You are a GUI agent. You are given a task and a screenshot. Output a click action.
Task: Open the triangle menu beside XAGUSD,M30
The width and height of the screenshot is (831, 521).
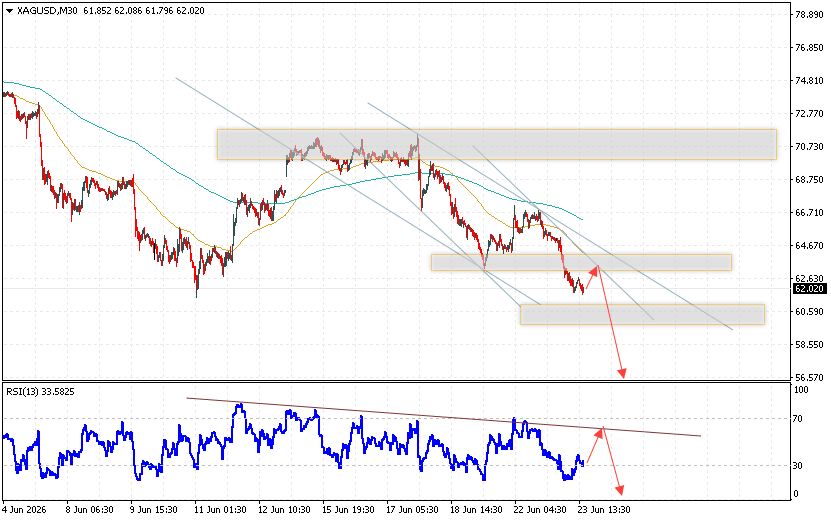(9, 11)
